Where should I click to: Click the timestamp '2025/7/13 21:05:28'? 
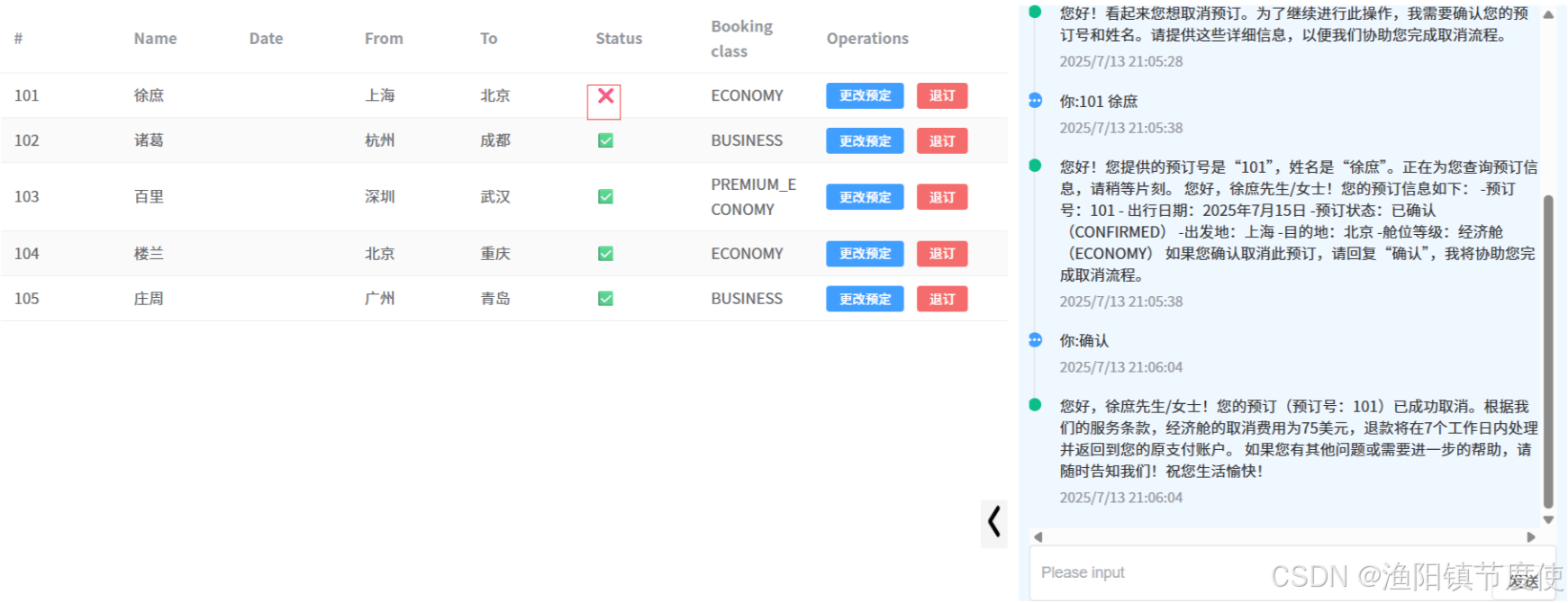[x=1120, y=61]
